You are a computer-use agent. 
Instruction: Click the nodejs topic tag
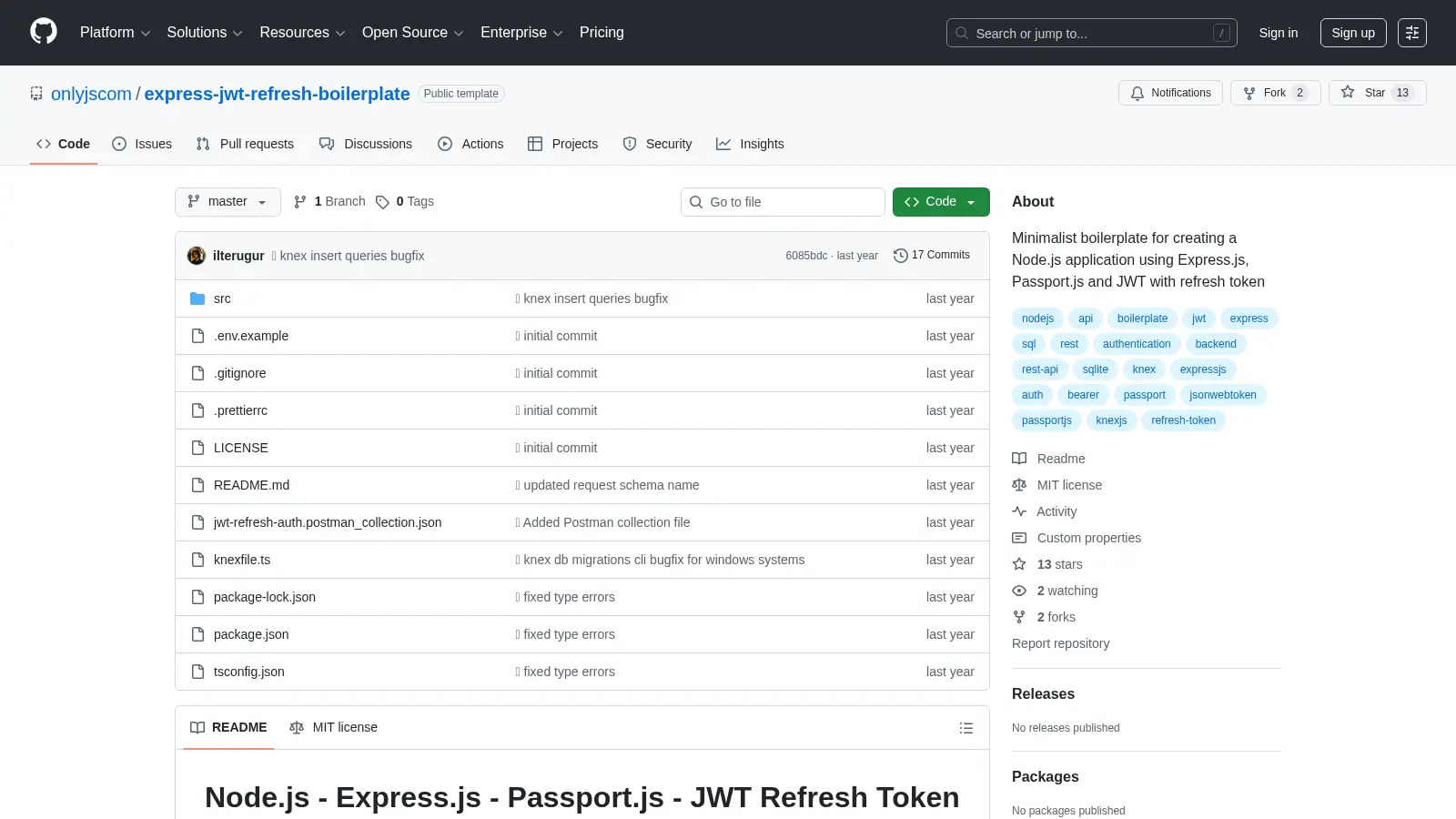click(x=1037, y=318)
